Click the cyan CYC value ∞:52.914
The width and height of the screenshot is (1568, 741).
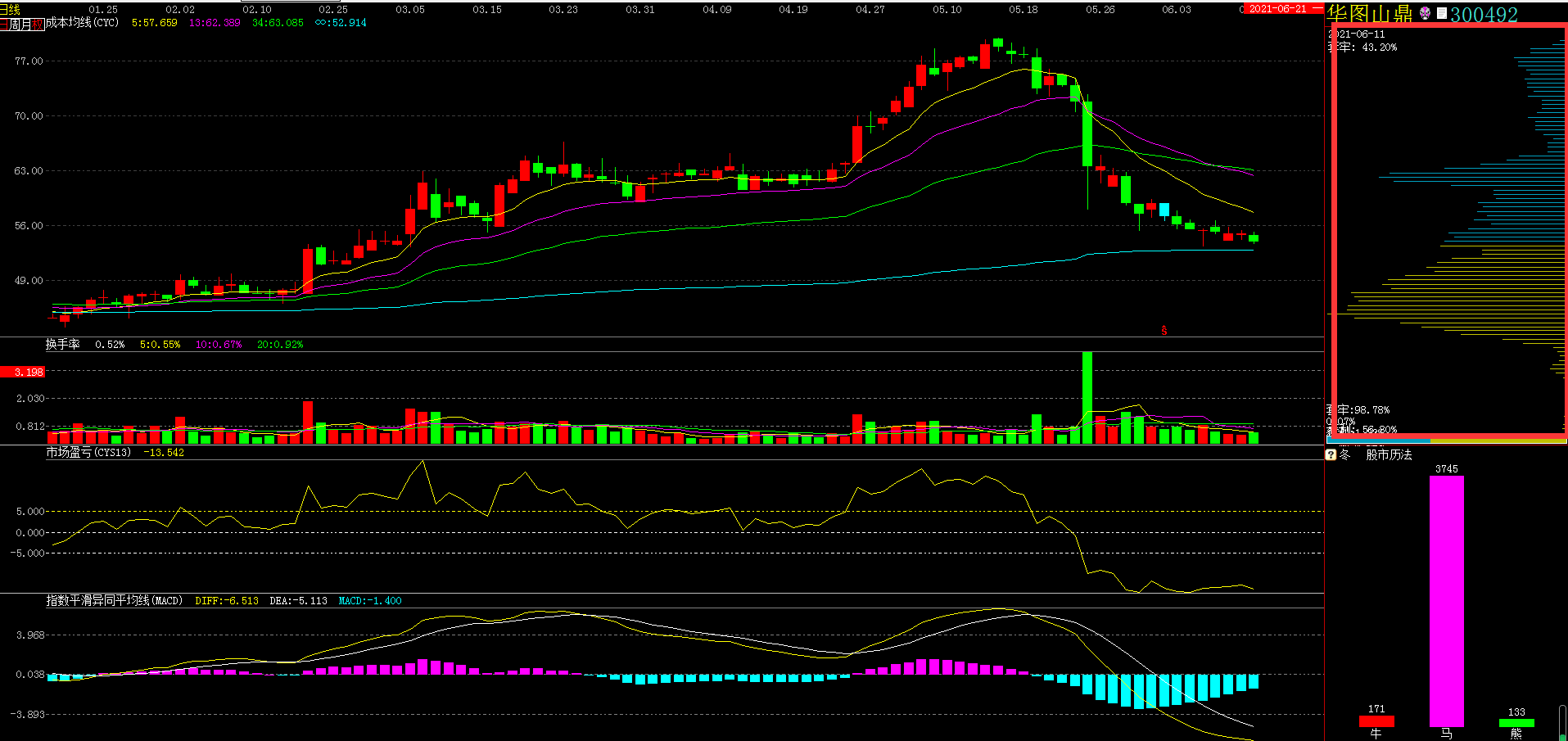341,23
